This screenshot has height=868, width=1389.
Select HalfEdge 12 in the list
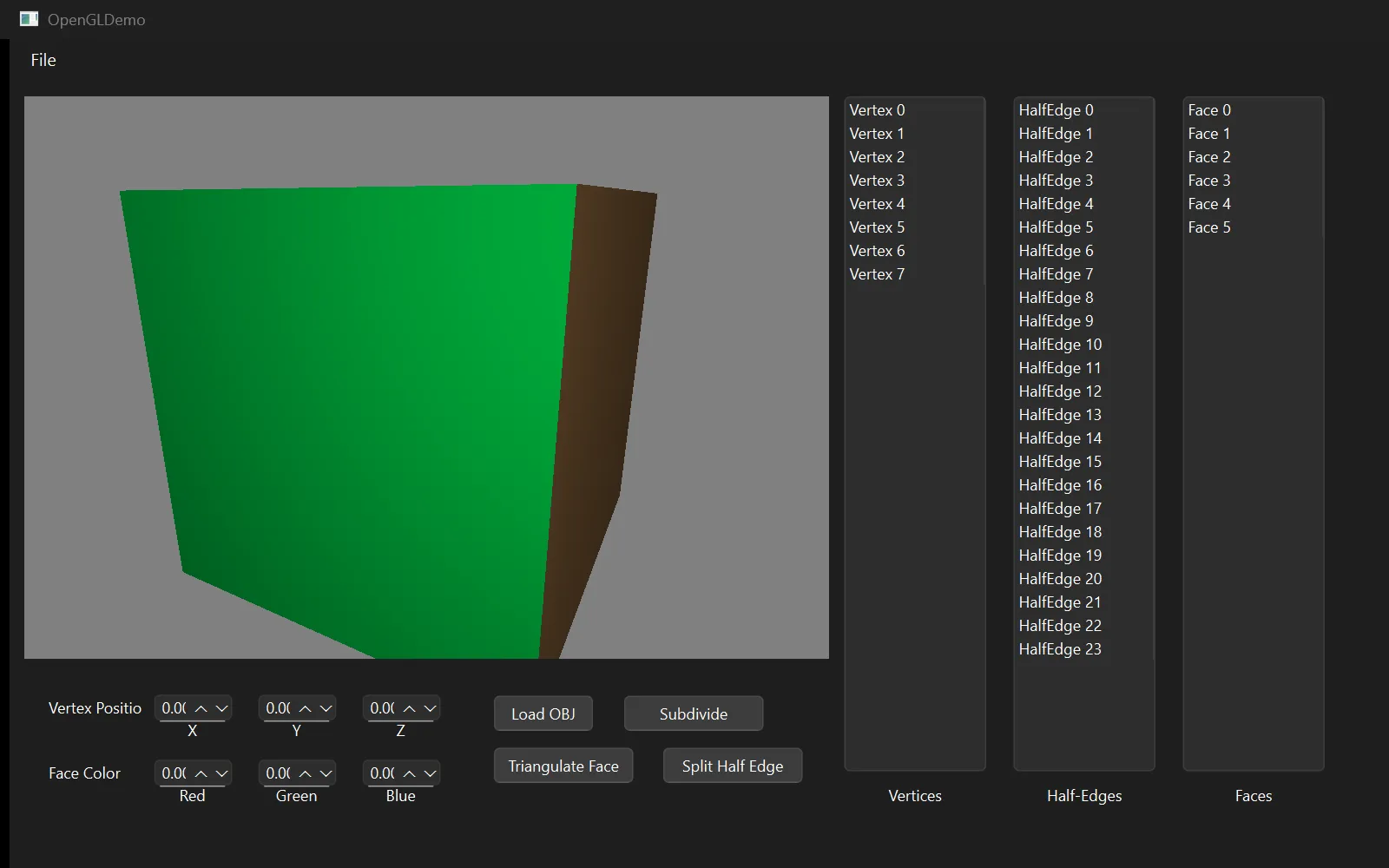(x=1083, y=391)
